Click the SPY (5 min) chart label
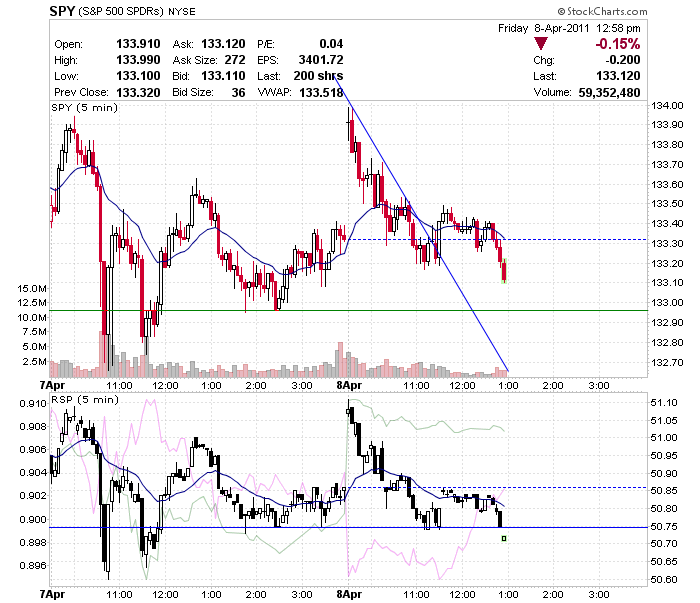The width and height of the screenshot is (700, 603). (x=84, y=108)
